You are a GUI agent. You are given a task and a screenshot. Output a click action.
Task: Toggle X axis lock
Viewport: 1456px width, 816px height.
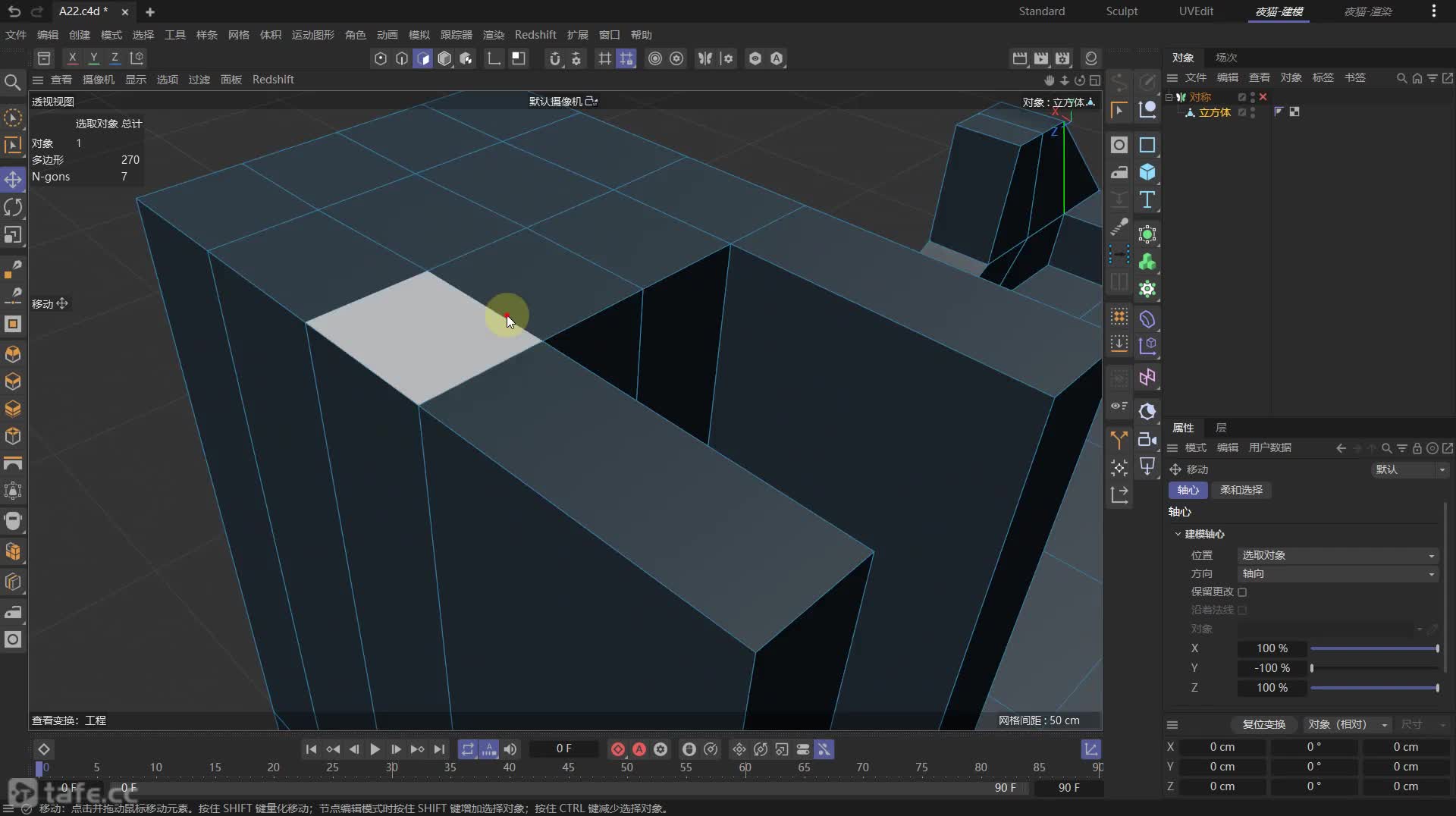click(72, 58)
